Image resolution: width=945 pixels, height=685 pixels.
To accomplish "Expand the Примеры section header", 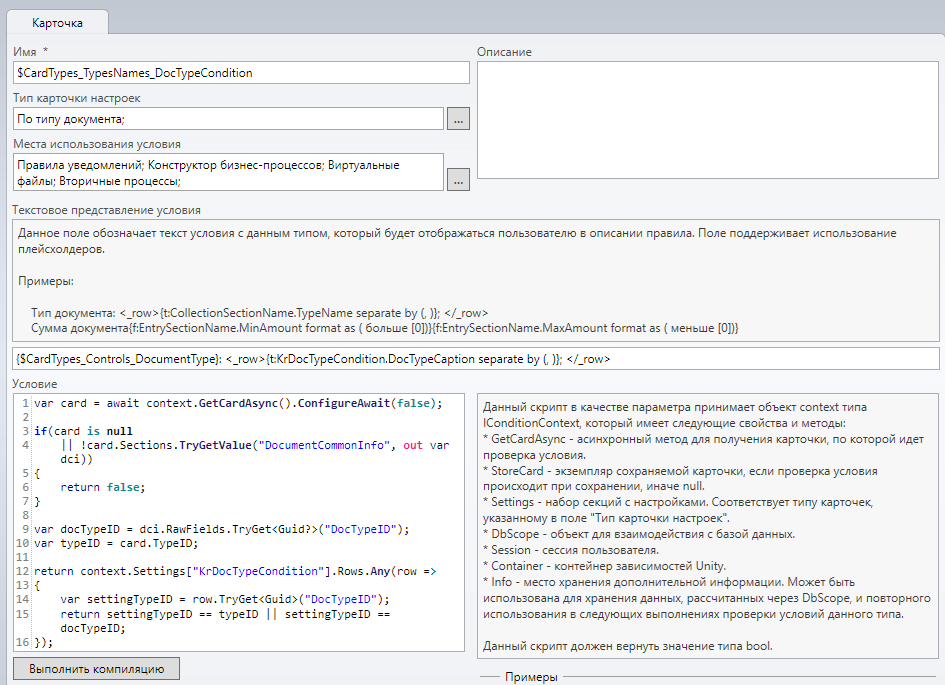I will (x=531, y=677).
